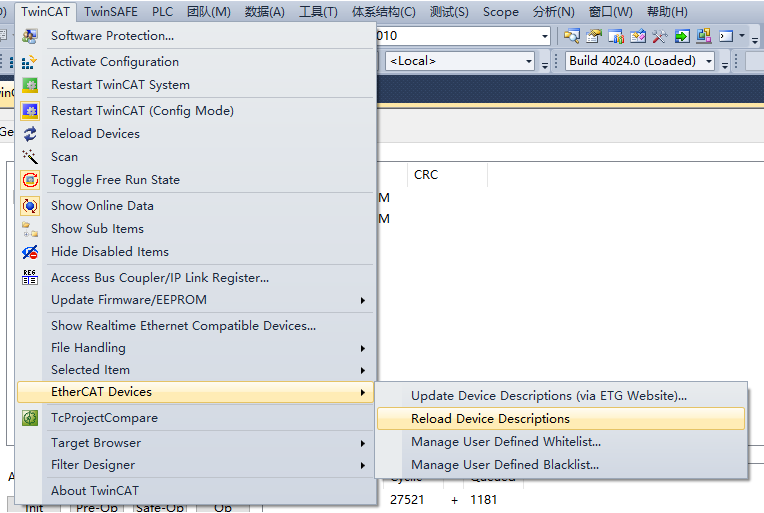Select Reload Device Descriptions

pyautogui.click(x=561, y=419)
